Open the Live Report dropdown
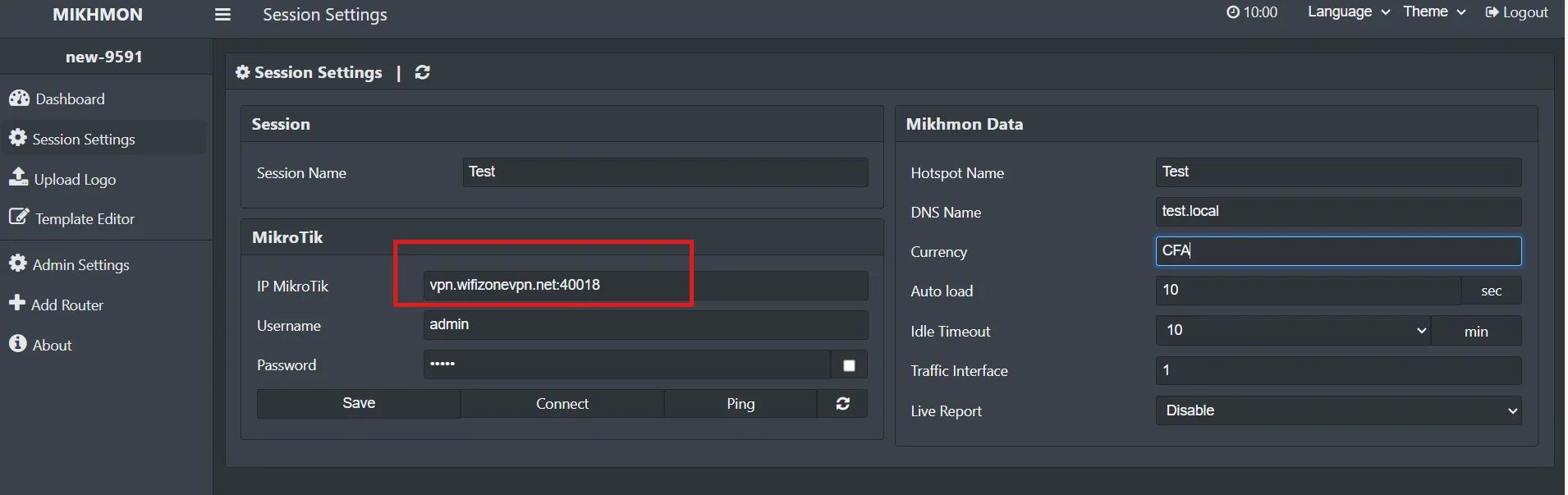This screenshot has height=495, width=1568. 1338,410
